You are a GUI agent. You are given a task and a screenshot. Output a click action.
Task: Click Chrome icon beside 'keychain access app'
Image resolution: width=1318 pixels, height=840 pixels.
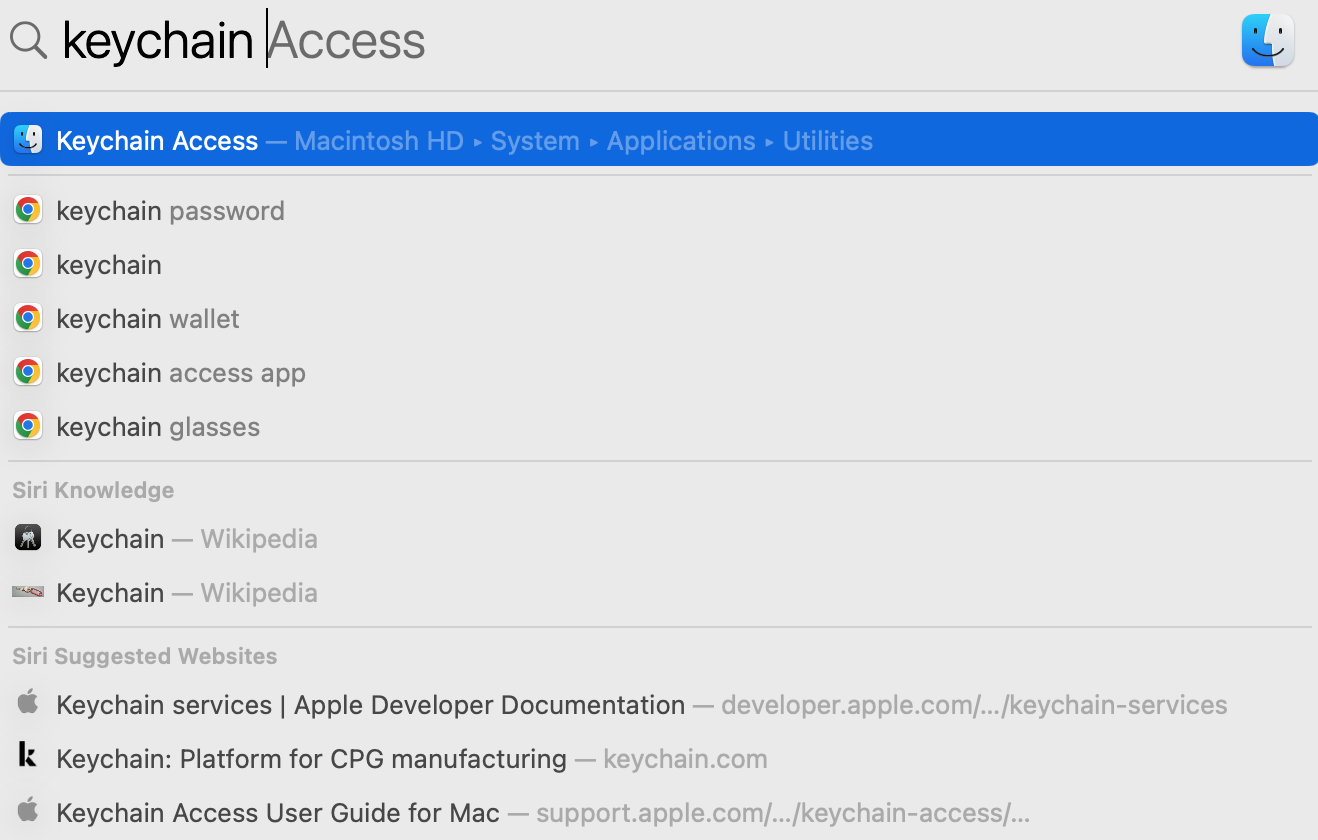pos(28,372)
